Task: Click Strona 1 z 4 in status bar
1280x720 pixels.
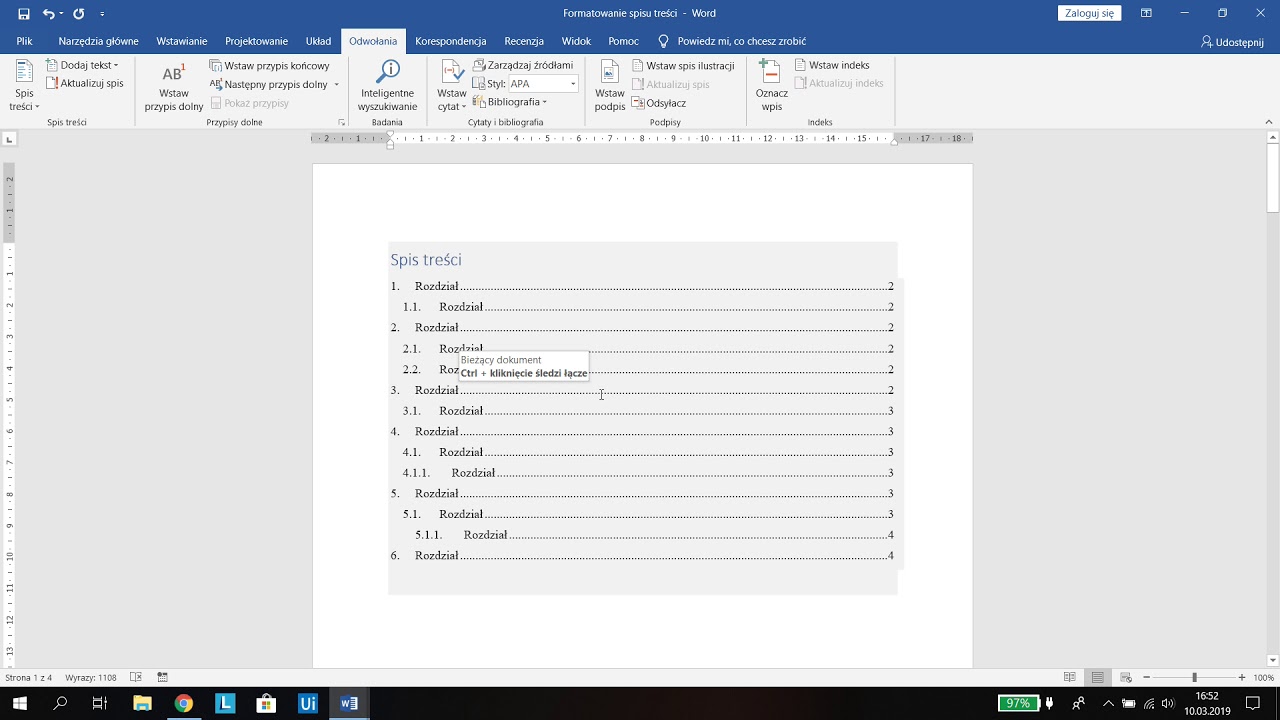Action: click(28, 678)
